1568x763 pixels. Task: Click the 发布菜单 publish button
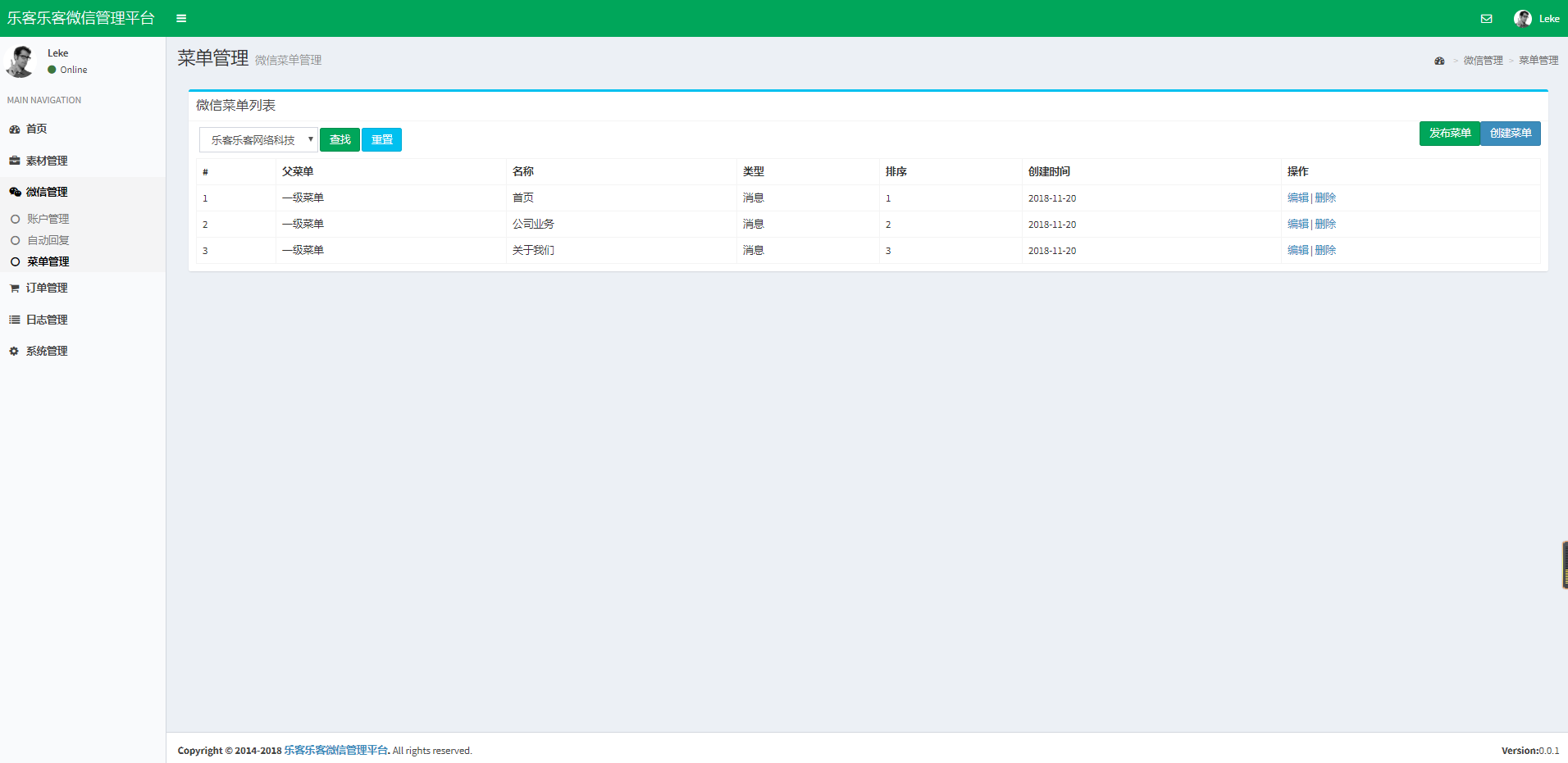[1449, 134]
